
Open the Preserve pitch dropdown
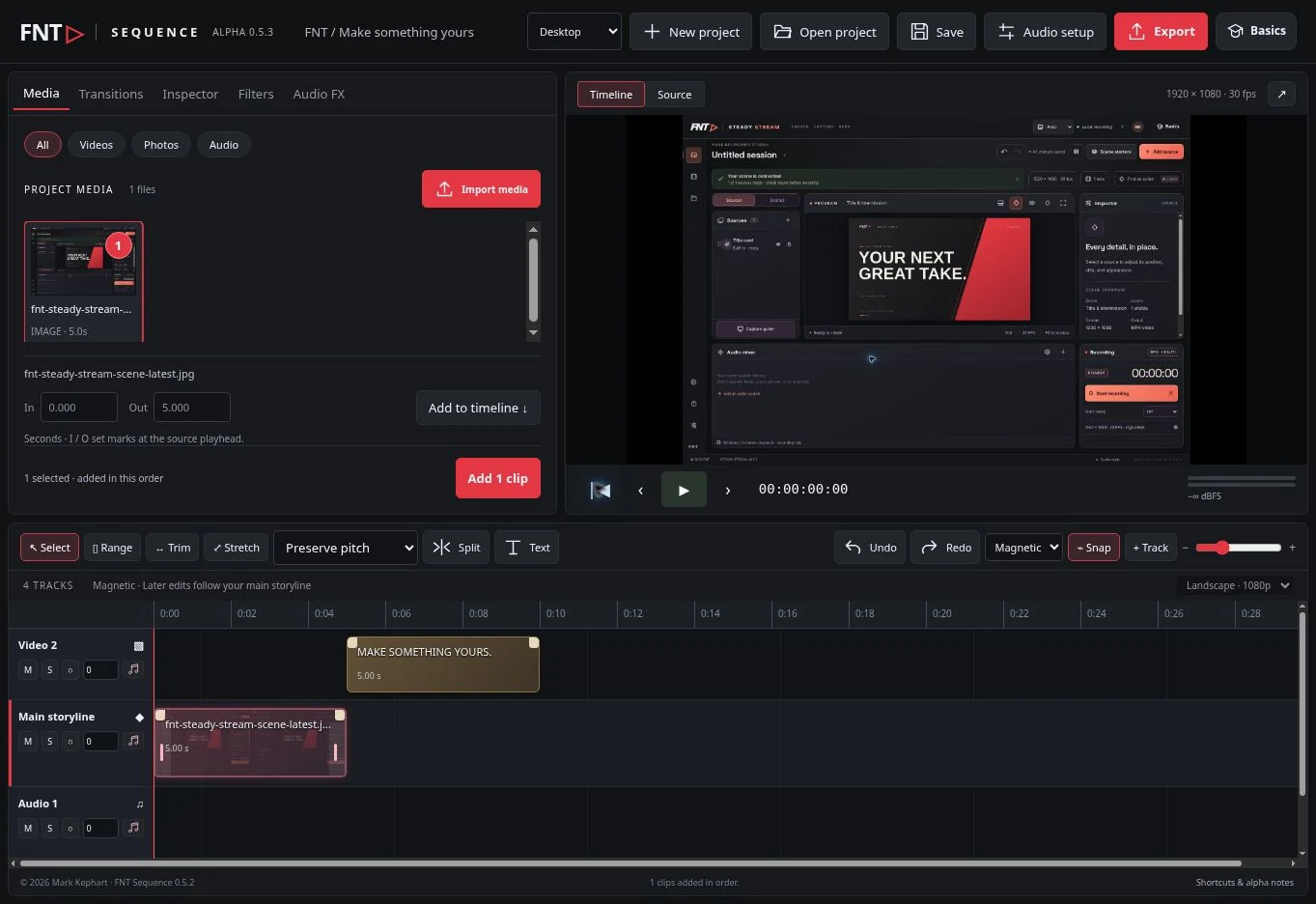pyautogui.click(x=346, y=548)
